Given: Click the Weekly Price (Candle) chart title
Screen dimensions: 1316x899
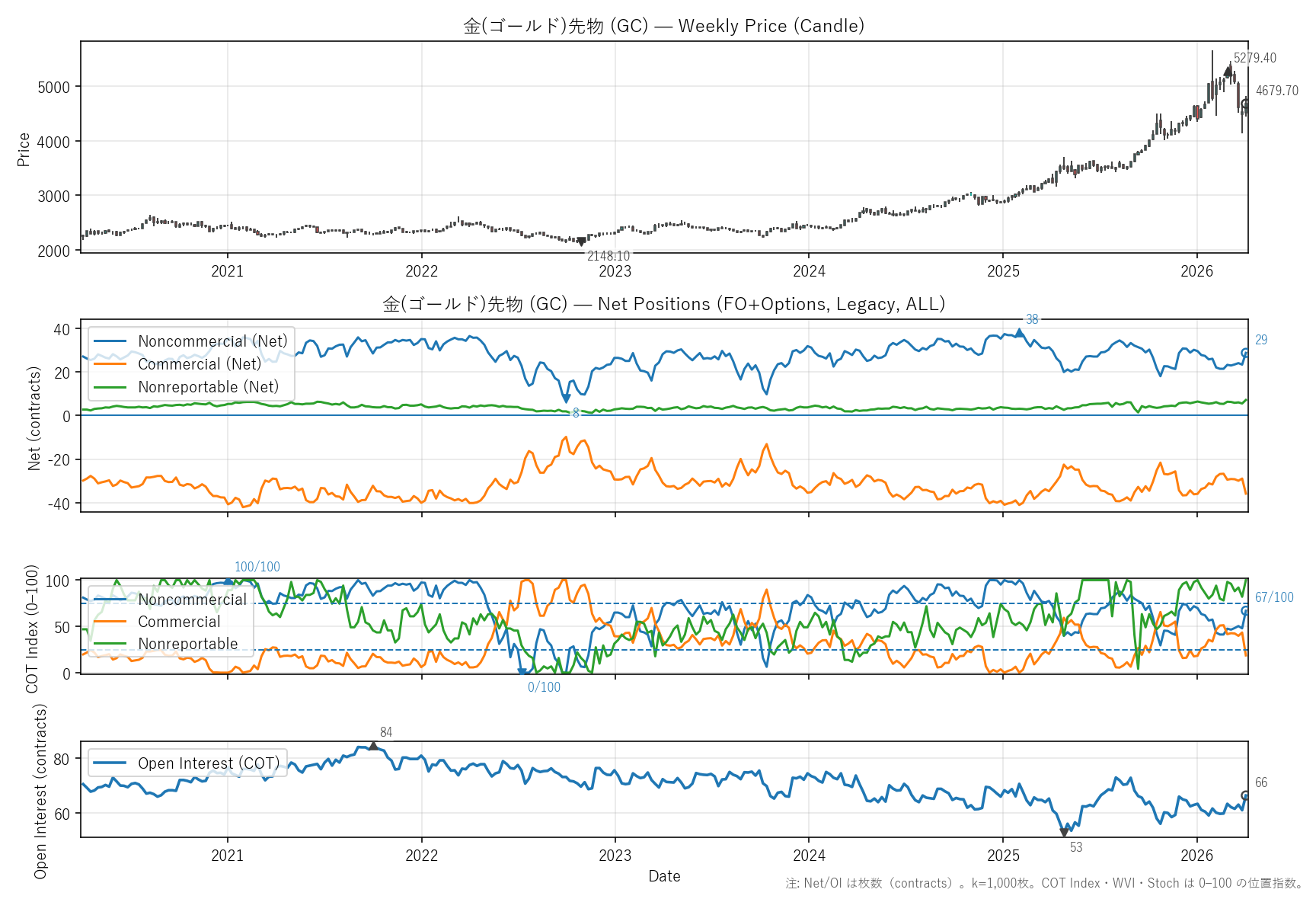Looking at the screenshot, I should [663, 26].
